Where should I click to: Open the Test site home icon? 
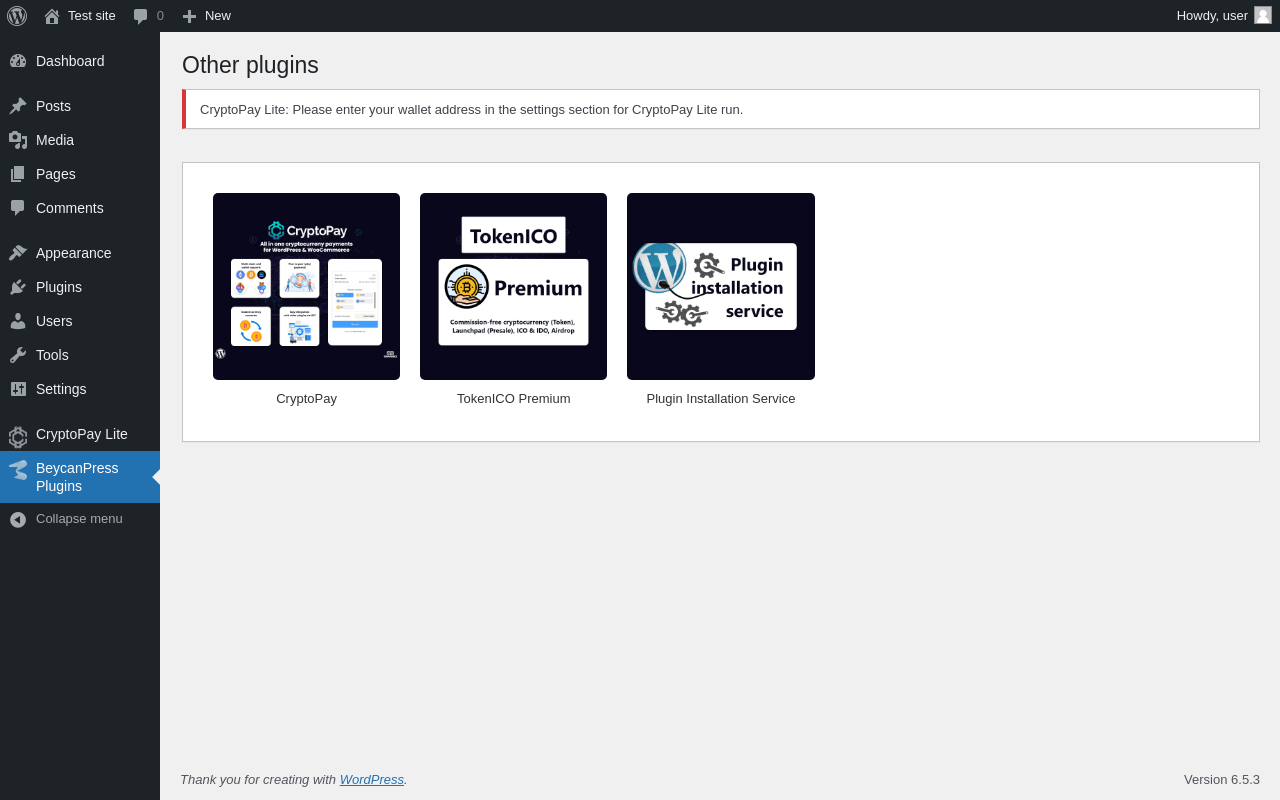point(52,16)
